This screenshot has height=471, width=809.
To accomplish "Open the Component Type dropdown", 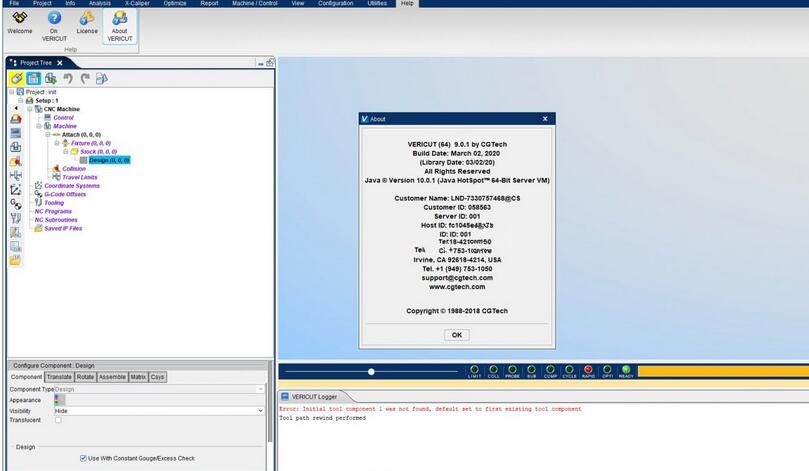I will pos(159,389).
